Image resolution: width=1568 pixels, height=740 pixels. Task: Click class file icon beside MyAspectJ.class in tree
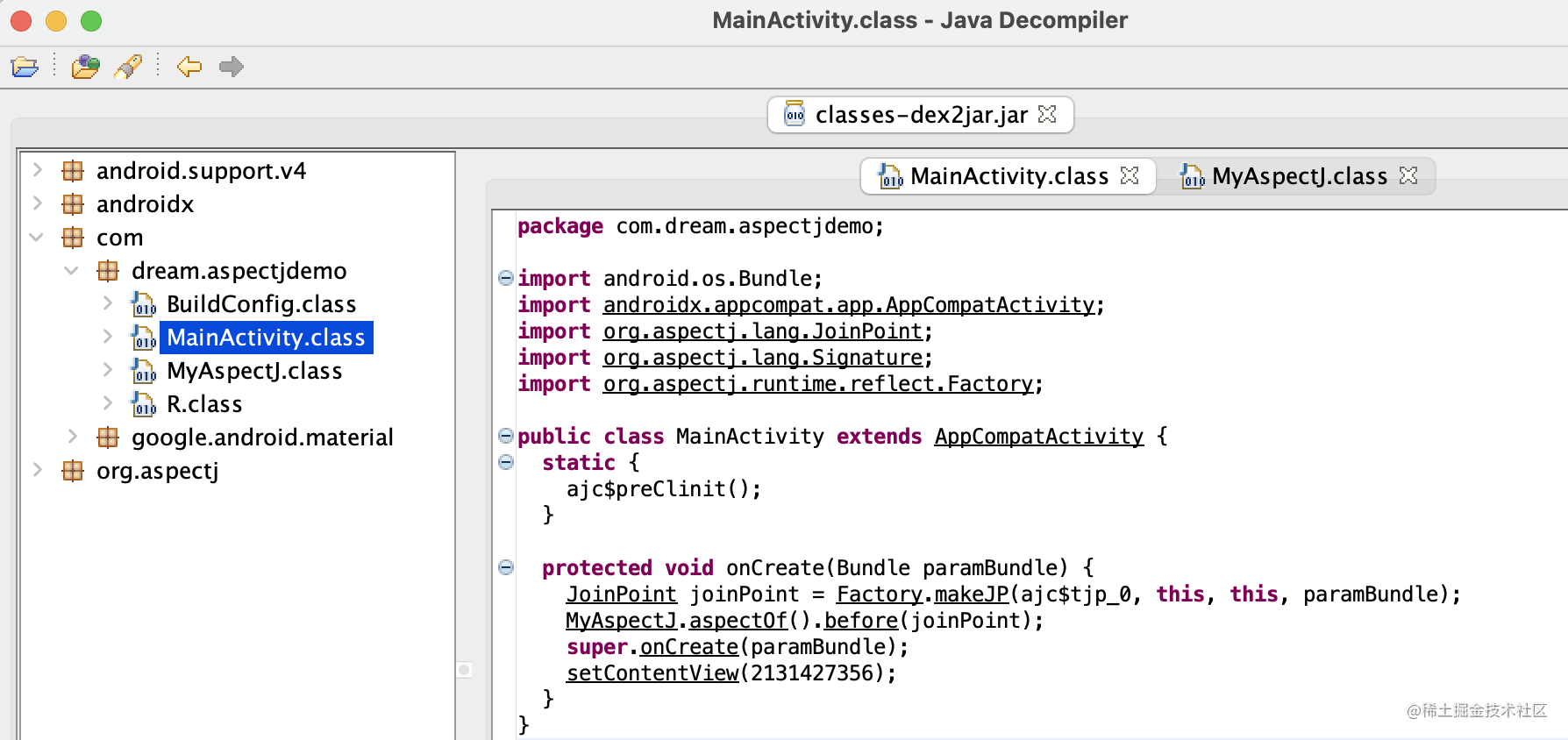(x=143, y=371)
